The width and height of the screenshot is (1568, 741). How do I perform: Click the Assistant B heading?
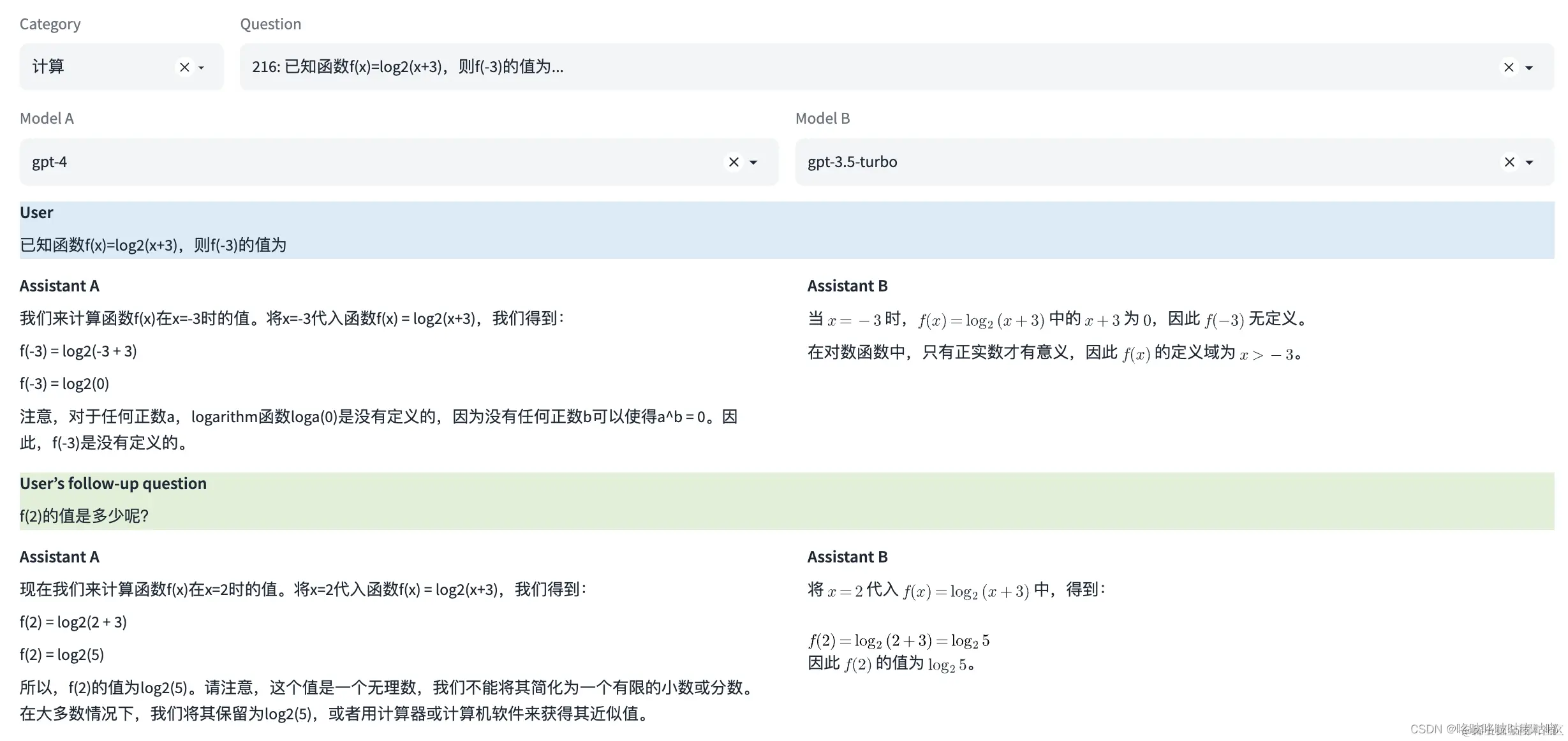(847, 285)
